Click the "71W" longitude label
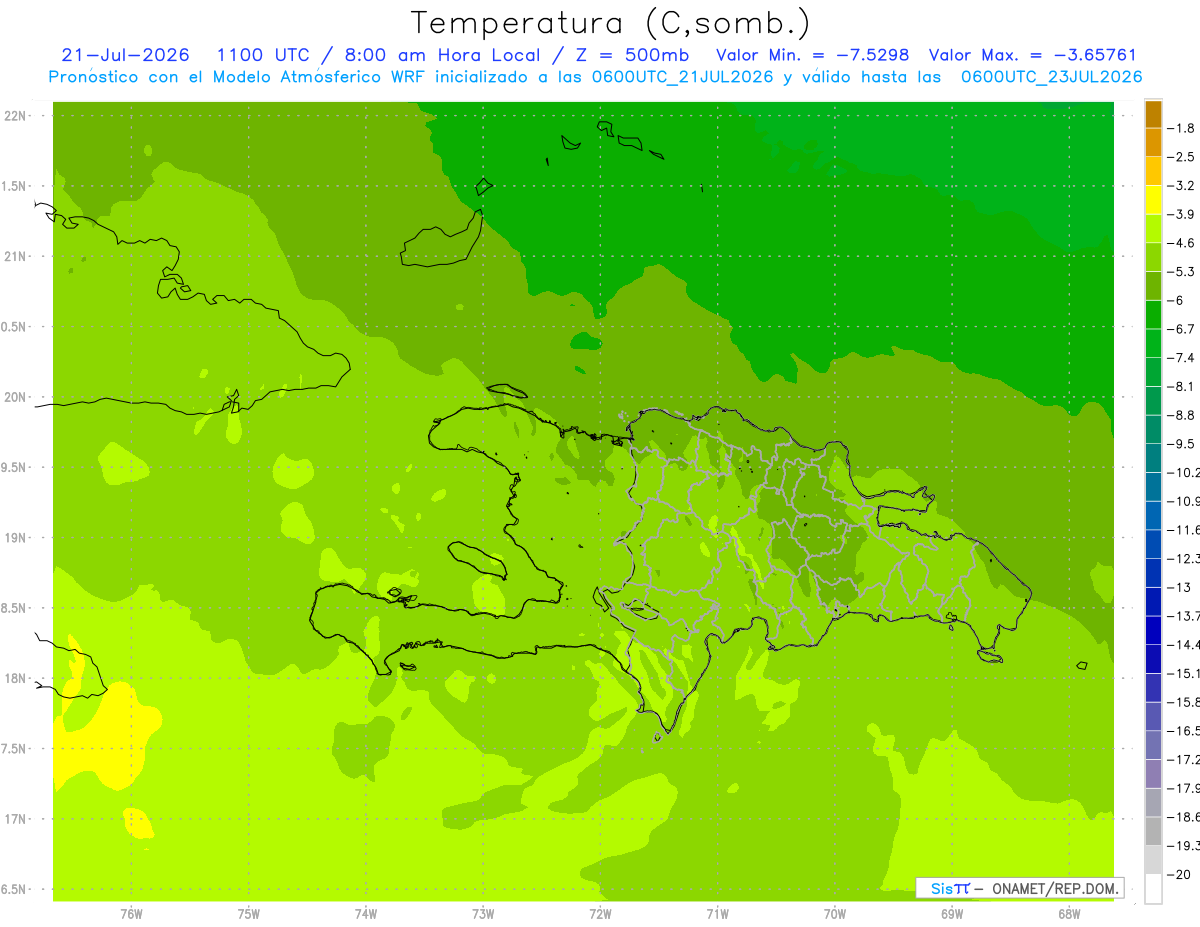This screenshot has height=927, width=1200. coord(717,914)
